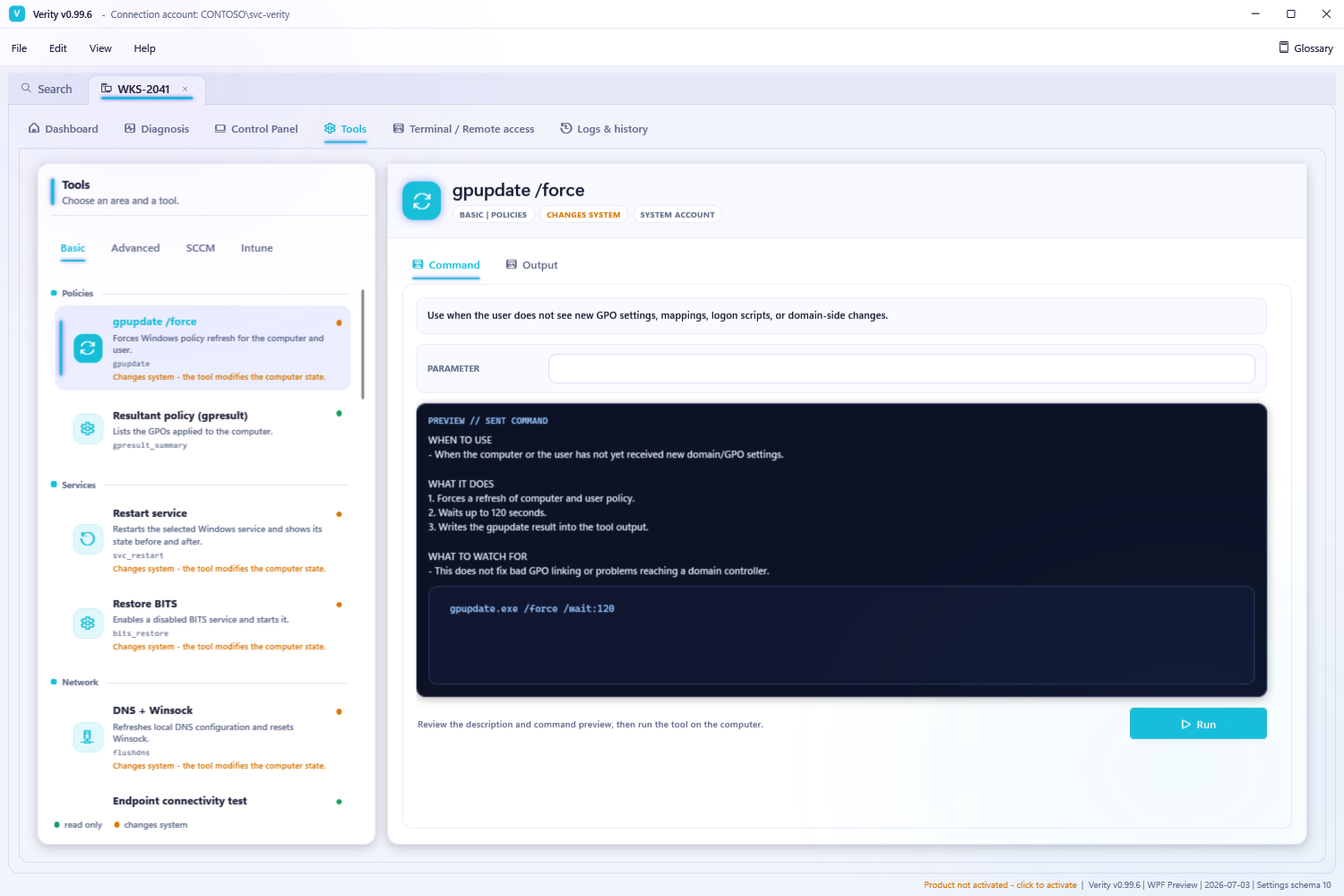Screen dimensions: 1344x896
Task: Click the SYSTEM ACCOUNT badge
Action: (x=677, y=215)
